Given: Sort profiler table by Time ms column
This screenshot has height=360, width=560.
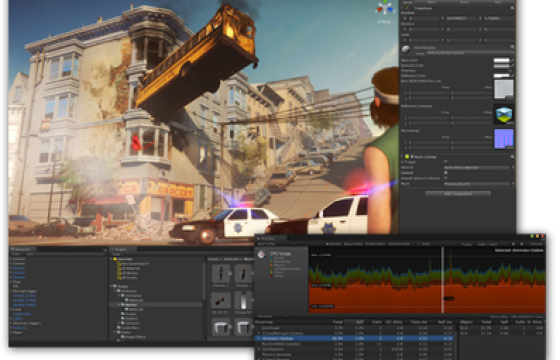Looking at the screenshot, I should coord(419,322).
